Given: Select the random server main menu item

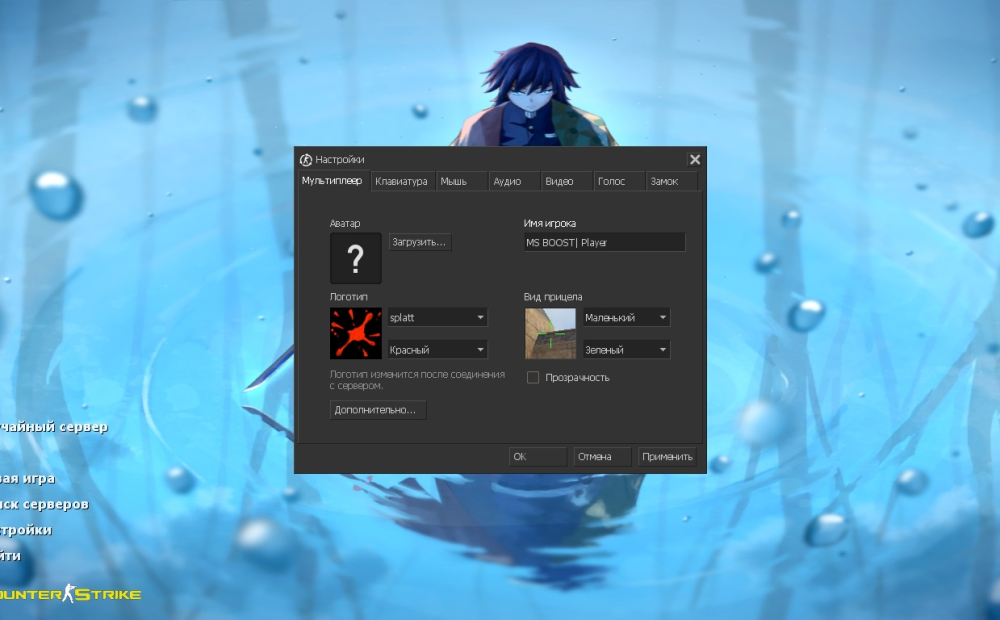Looking at the screenshot, I should (x=54, y=427).
